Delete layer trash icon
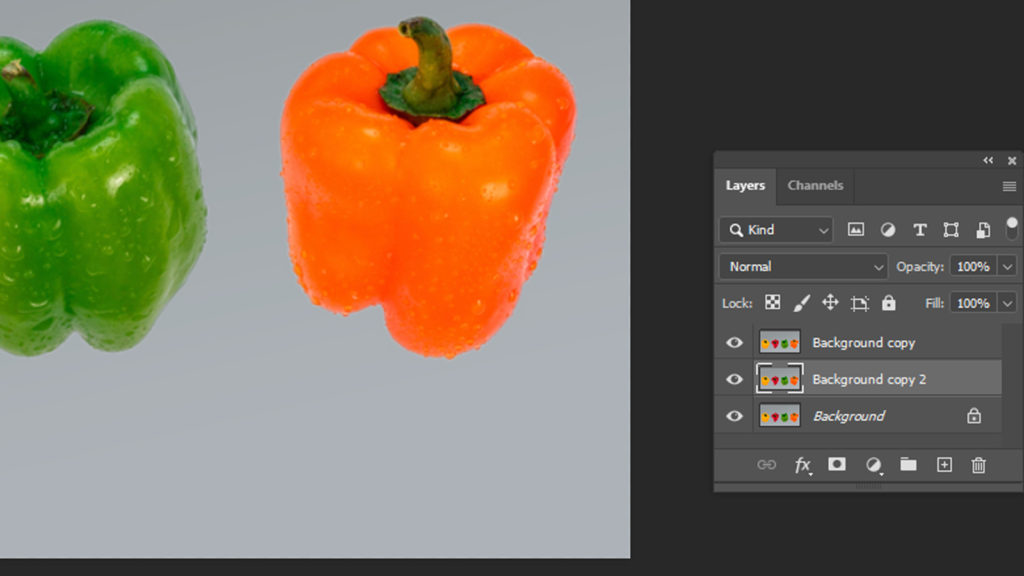 click(x=978, y=465)
